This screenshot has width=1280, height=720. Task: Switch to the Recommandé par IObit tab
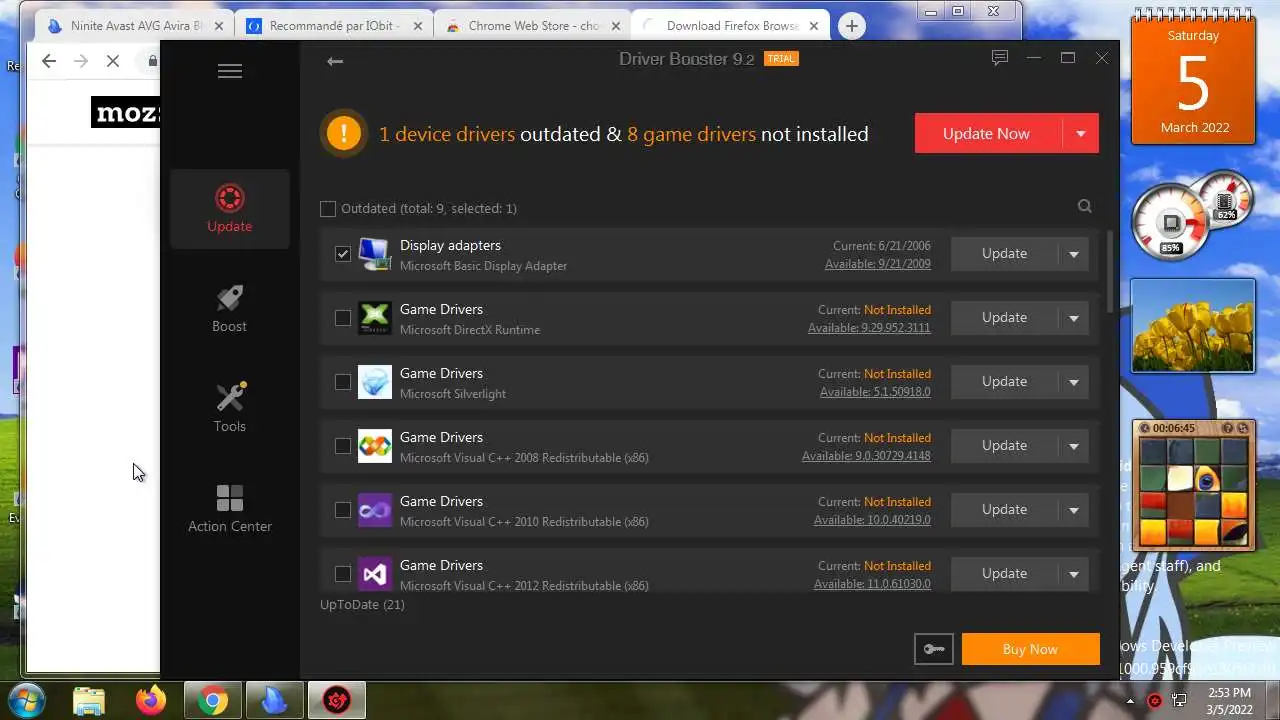pyautogui.click(x=334, y=26)
